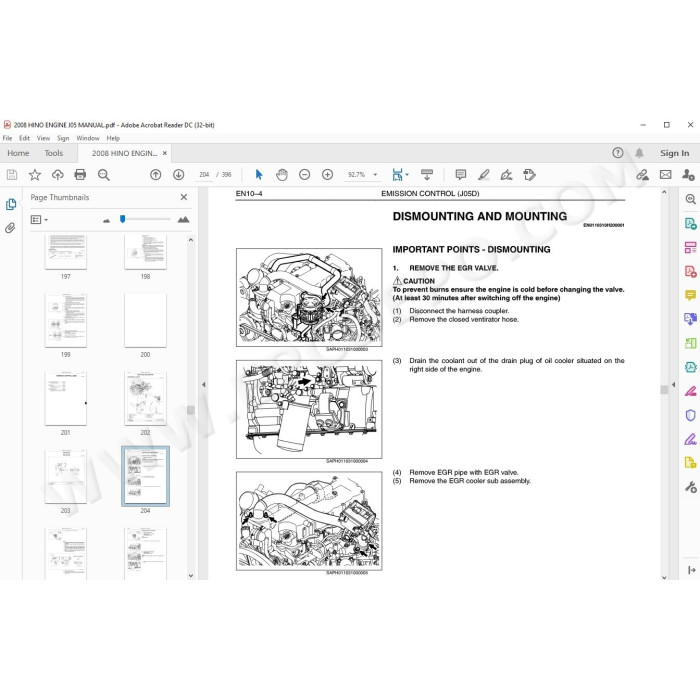Image resolution: width=700 pixels, height=700 pixels.
Task: Enlarge thumbnails with large mountain icon
Action: tap(183, 220)
